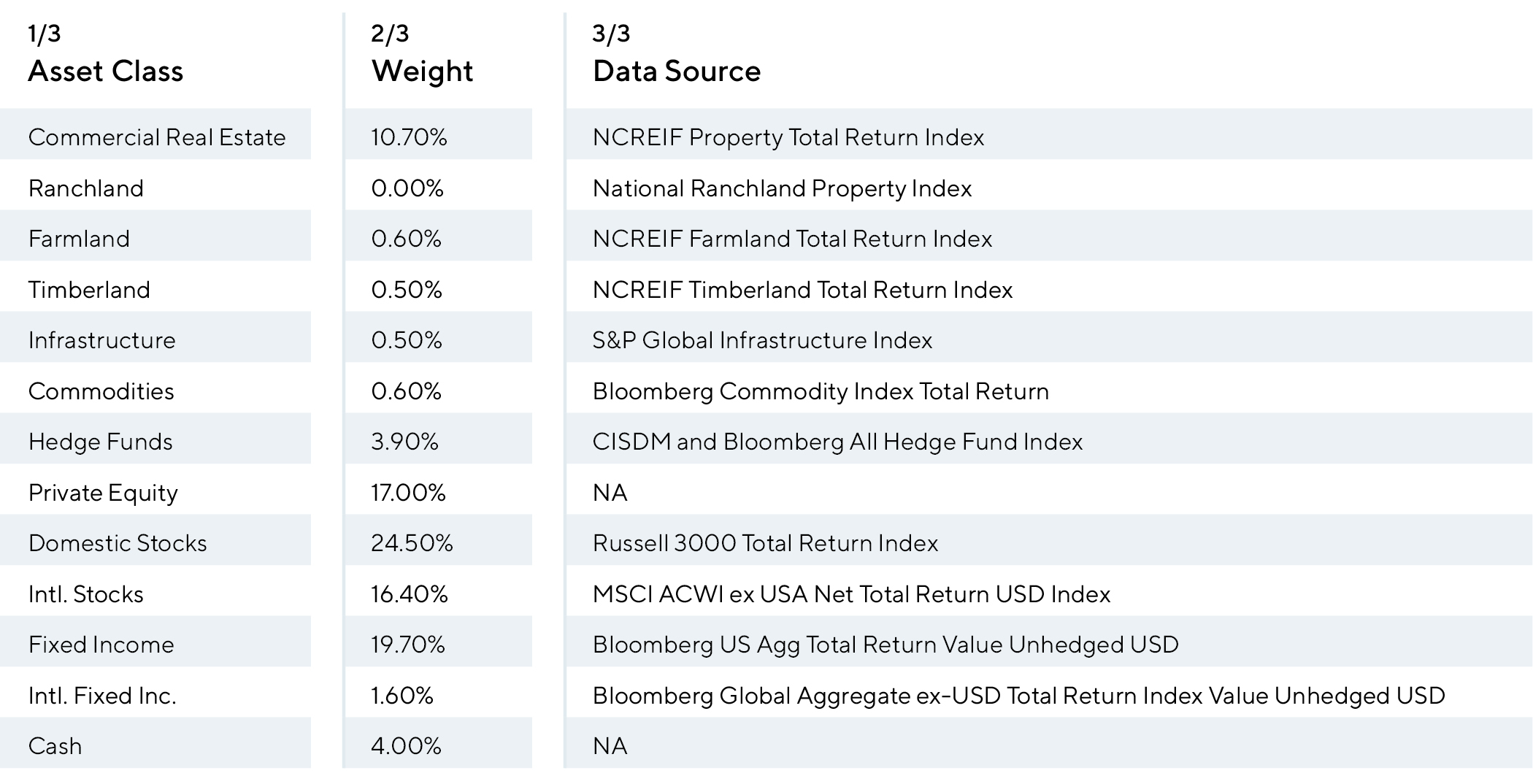Select the NCREIF Property Total Return Index cell

[x=788, y=137]
